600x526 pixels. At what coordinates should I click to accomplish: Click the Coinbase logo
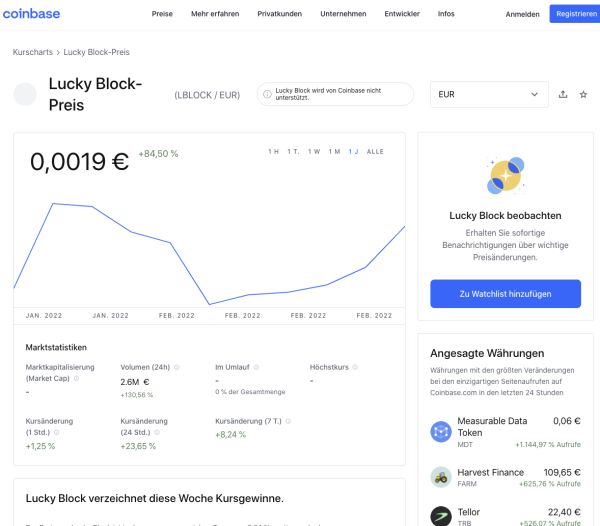tap(31, 14)
